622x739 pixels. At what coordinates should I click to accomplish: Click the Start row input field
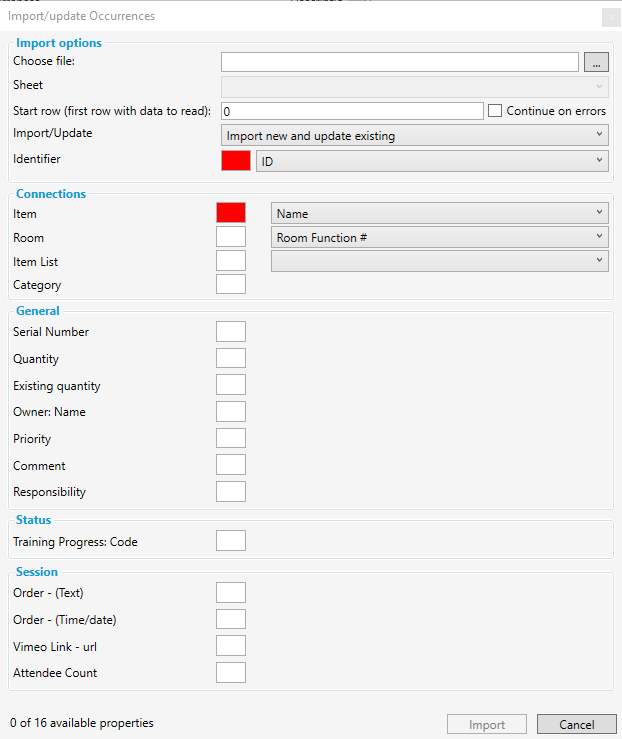coord(352,111)
